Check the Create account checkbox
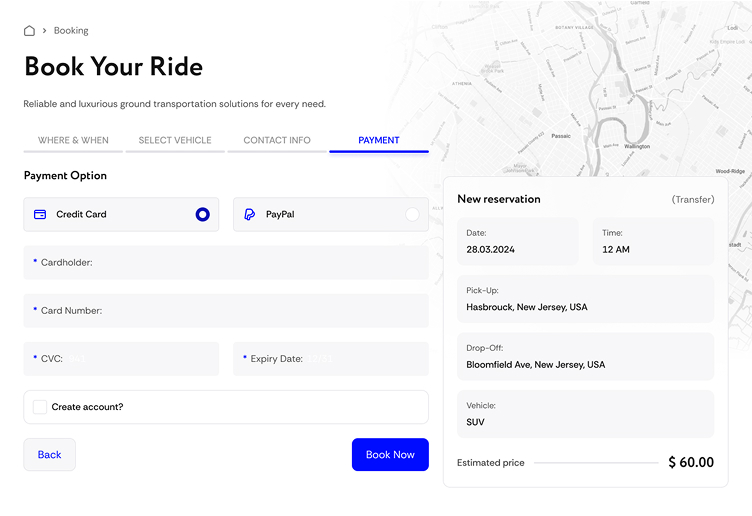 pos(40,407)
